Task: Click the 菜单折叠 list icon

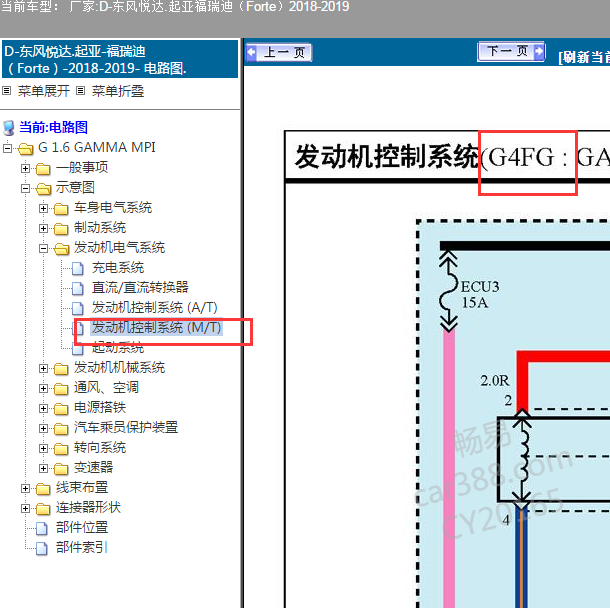Action: (80, 91)
